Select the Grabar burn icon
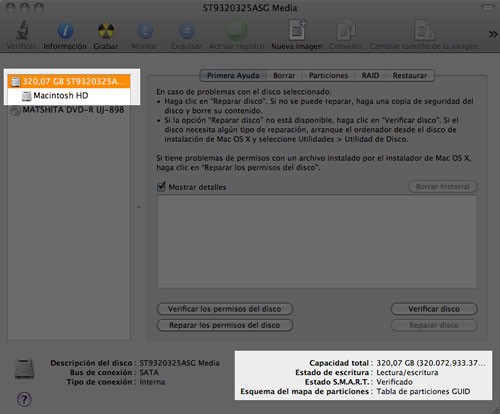This screenshot has height=414, width=500. (x=106, y=31)
